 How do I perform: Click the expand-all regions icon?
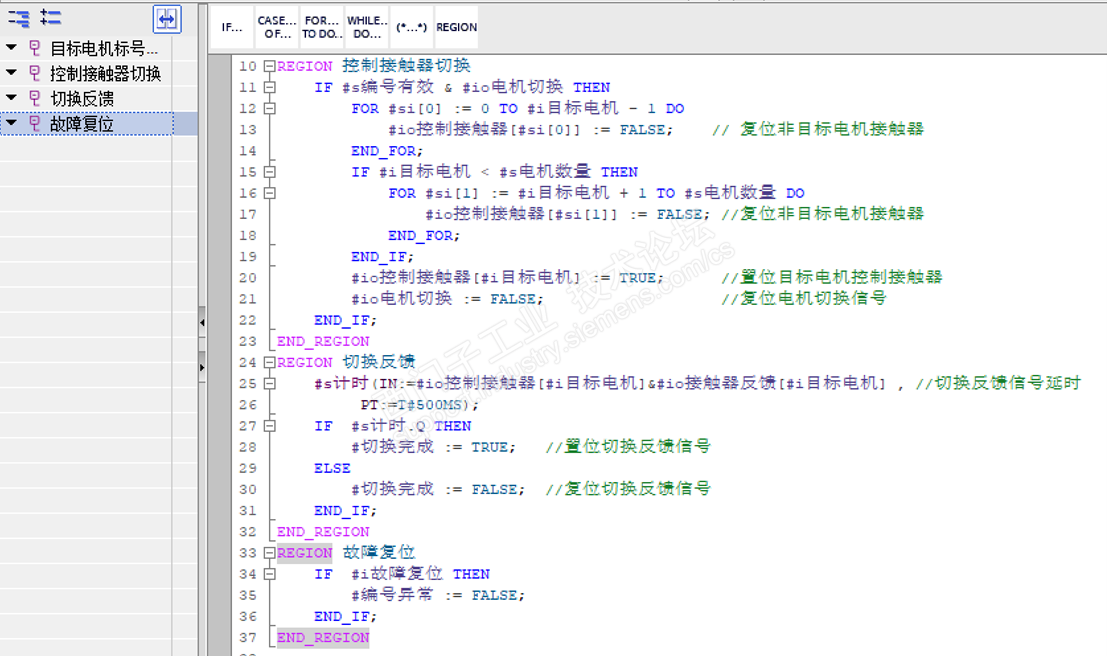point(50,18)
